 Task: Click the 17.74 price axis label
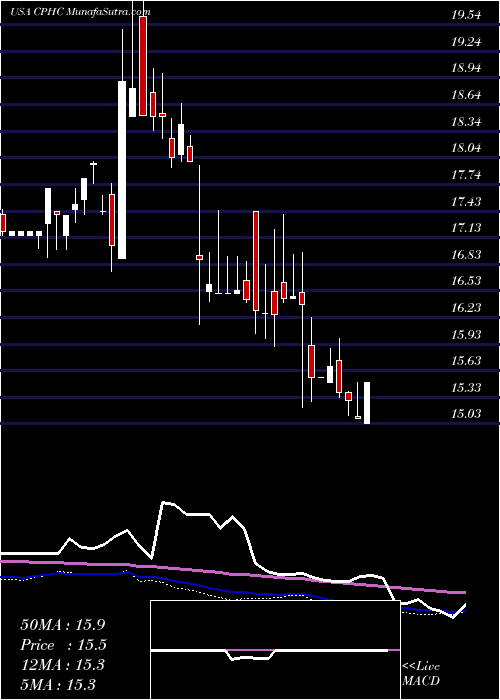[x=466, y=175]
